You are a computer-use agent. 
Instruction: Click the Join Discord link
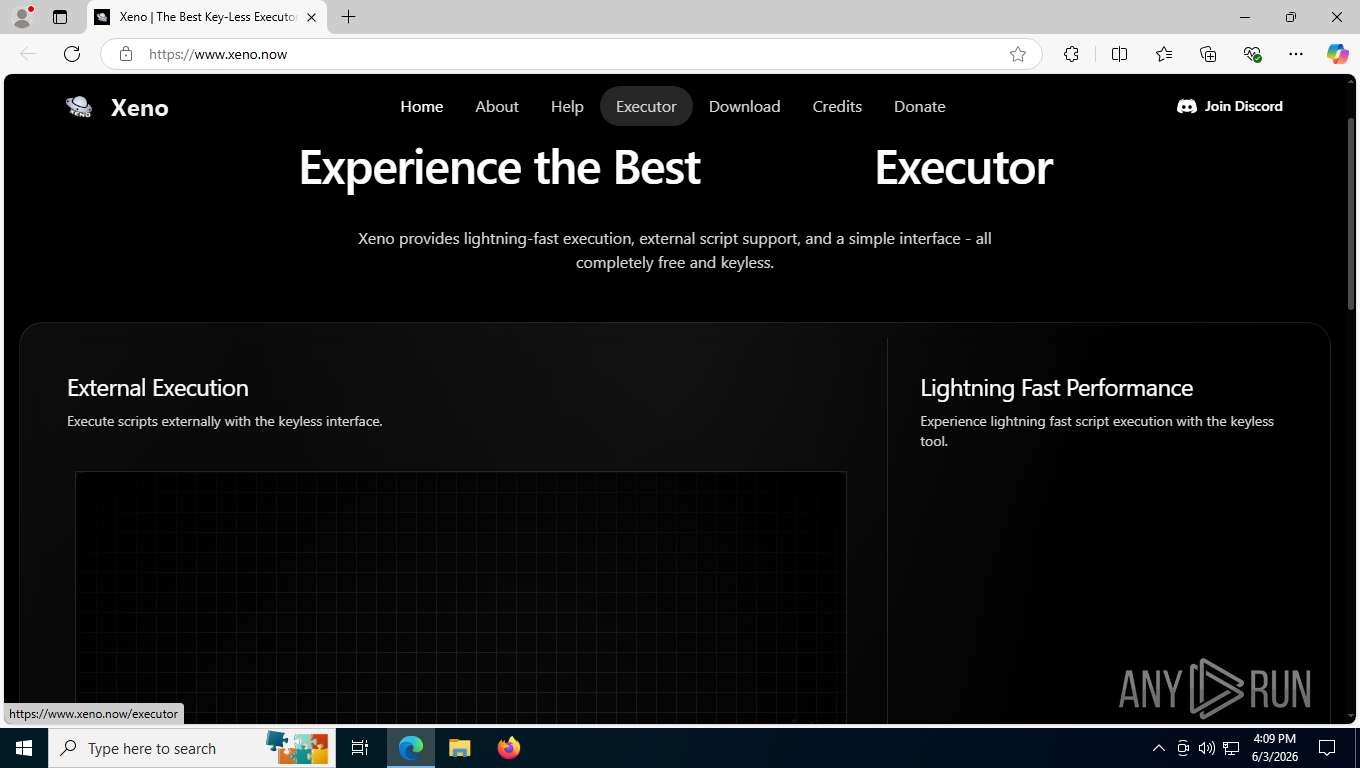coord(1230,106)
